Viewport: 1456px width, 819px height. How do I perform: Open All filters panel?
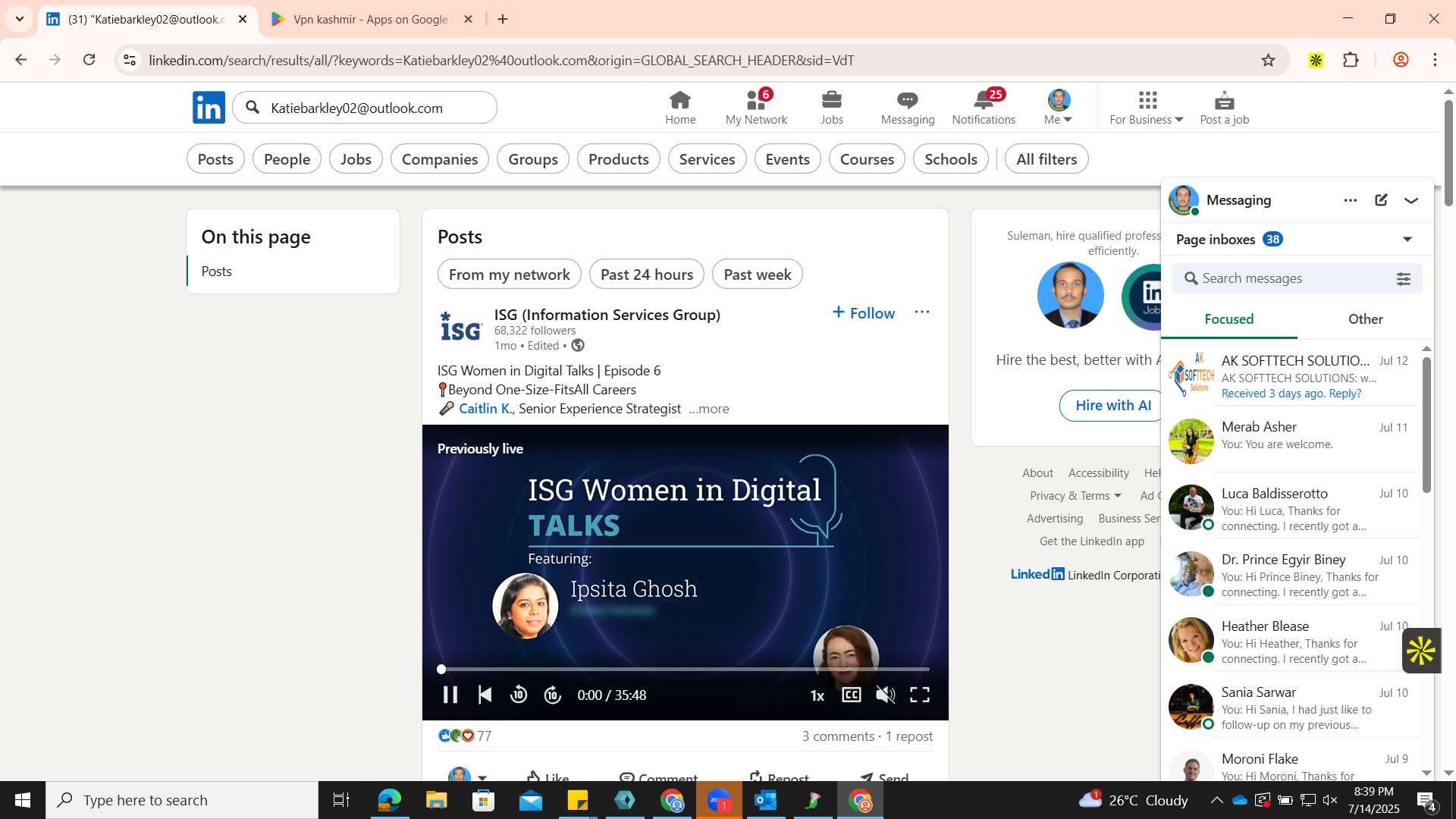[x=1046, y=159]
